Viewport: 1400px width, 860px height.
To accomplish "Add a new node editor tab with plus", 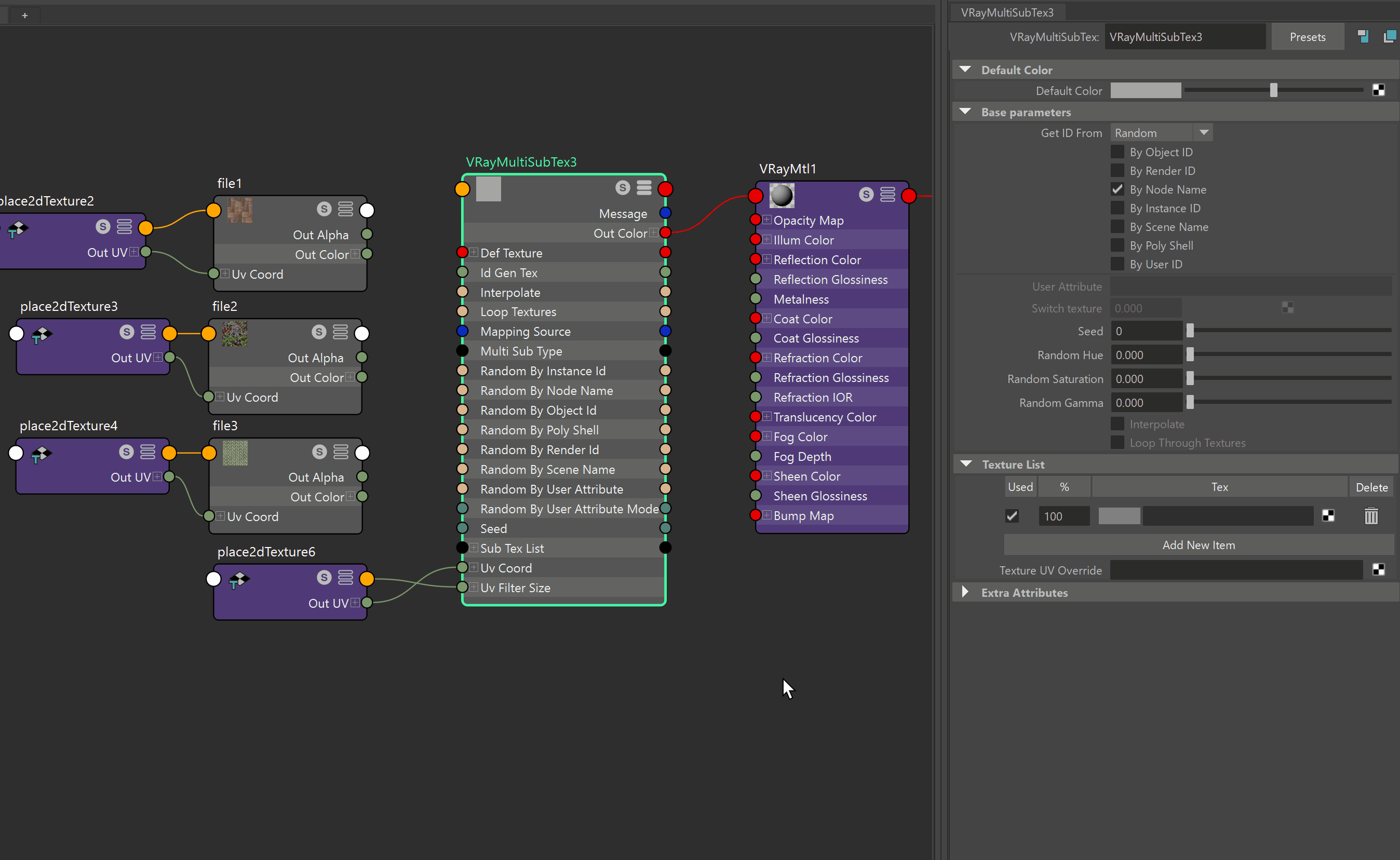I will click(x=24, y=16).
